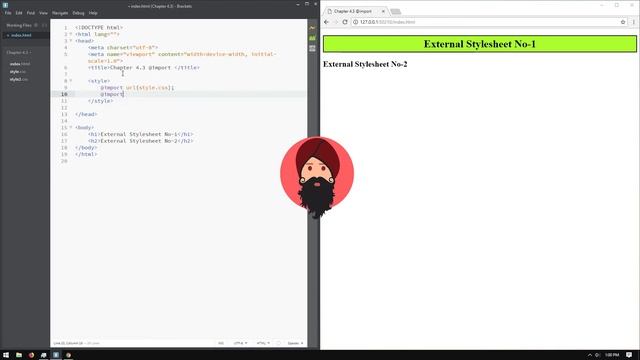The height and width of the screenshot is (360, 640).
Task: Collapse the style tag fold arrow on line 8
Action: (71, 81)
